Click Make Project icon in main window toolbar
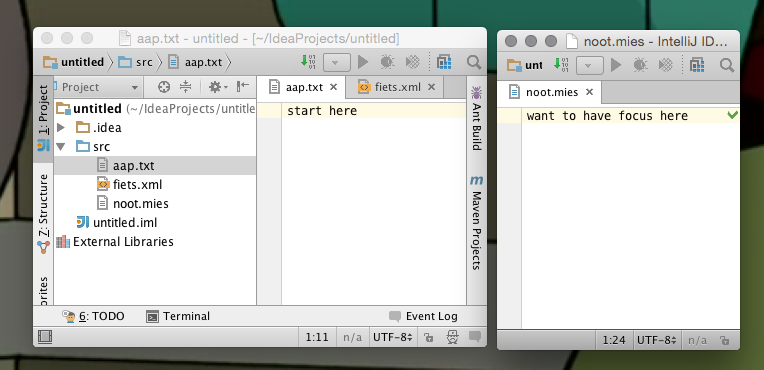The width and height of the screenshot is (764, 370). point(308,62)
